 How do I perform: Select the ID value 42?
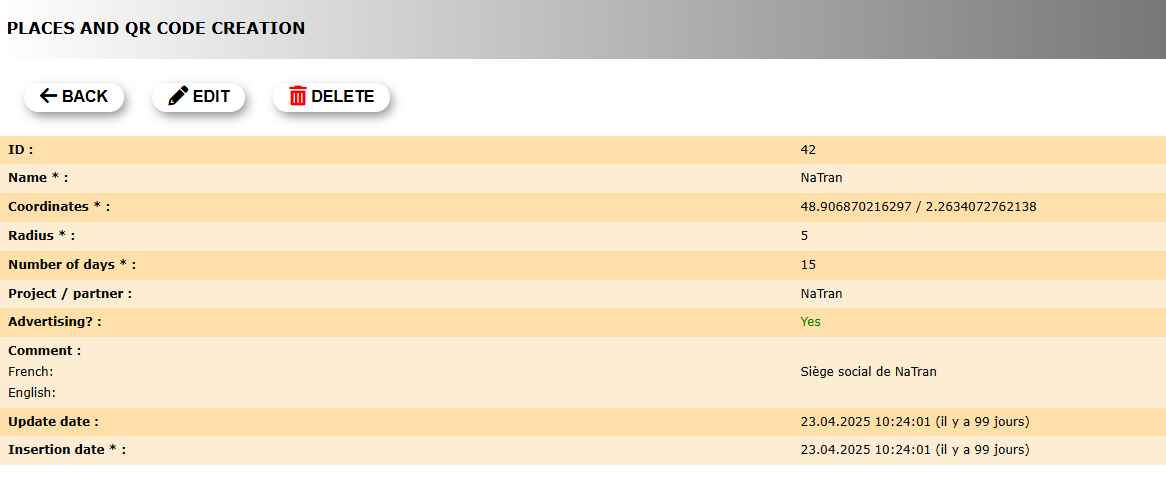pos(808,150)
